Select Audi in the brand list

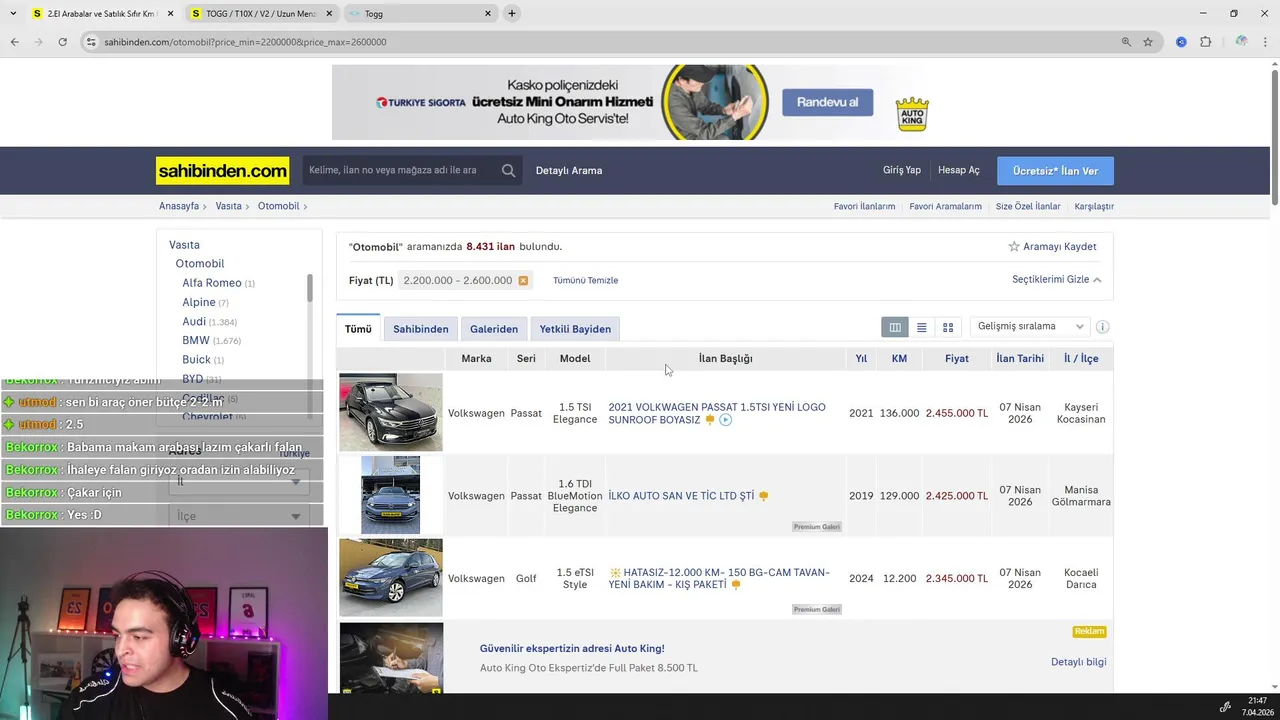[194, 321]
